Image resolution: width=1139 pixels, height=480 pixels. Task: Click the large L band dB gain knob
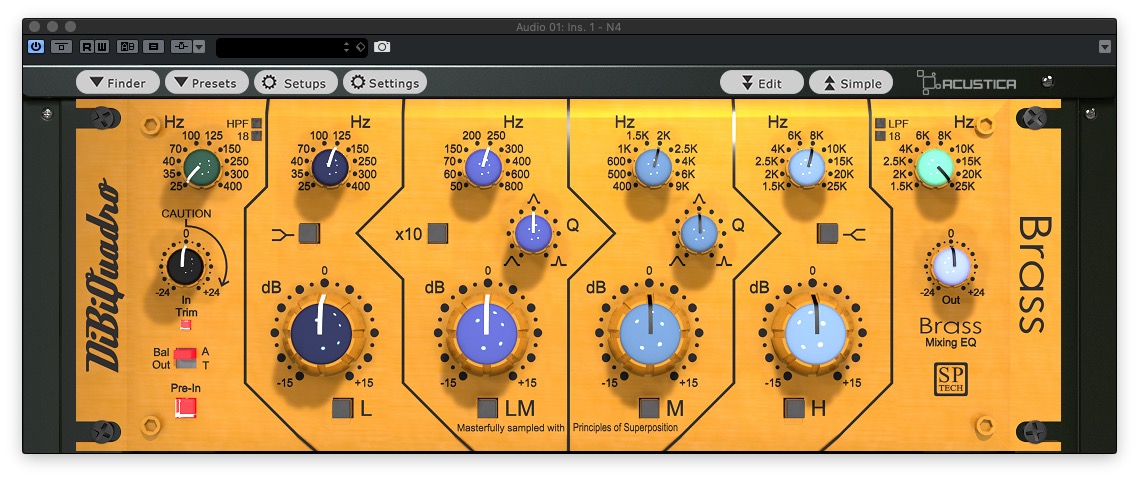click(322, 334)
